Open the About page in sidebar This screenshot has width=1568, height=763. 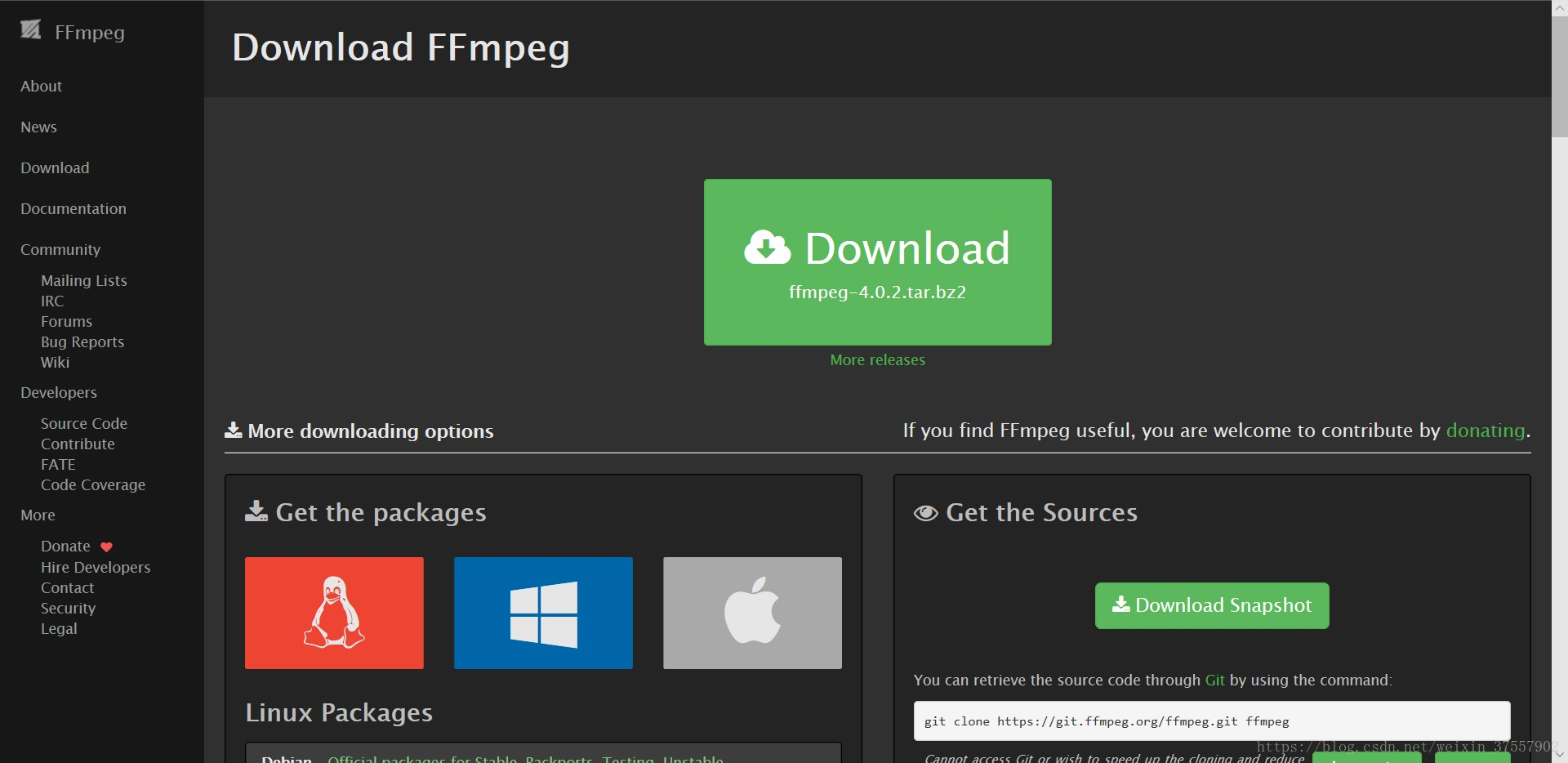point(41,86)
